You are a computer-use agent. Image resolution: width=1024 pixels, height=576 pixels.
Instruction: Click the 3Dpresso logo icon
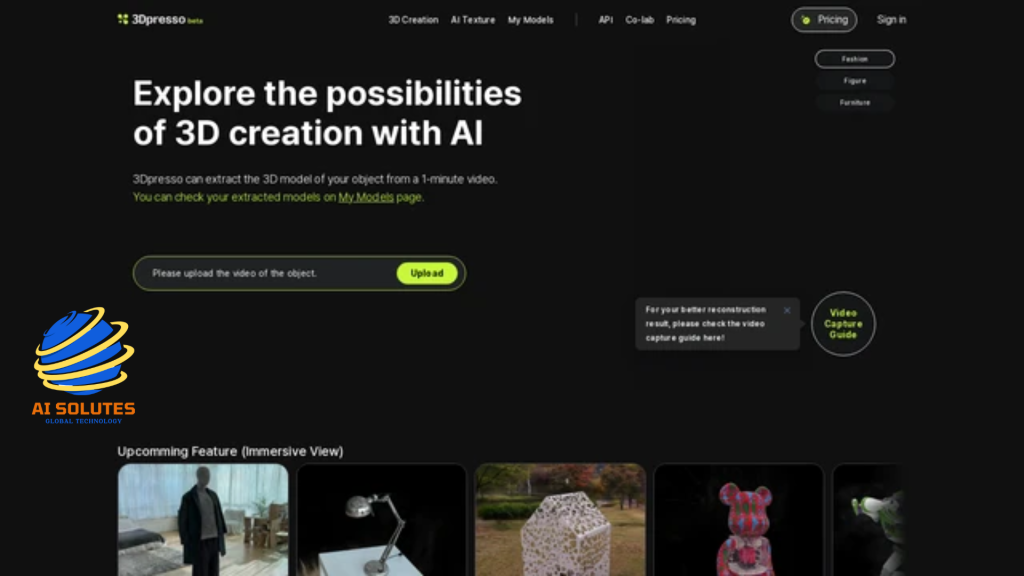[x=123, y=20]
